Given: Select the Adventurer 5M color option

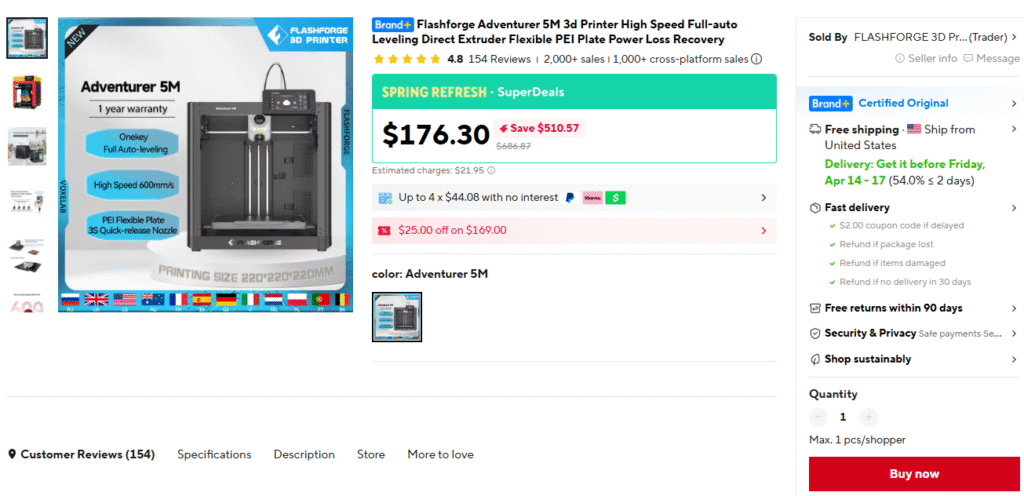Looking at the screenshot, I should pos(397,316).
